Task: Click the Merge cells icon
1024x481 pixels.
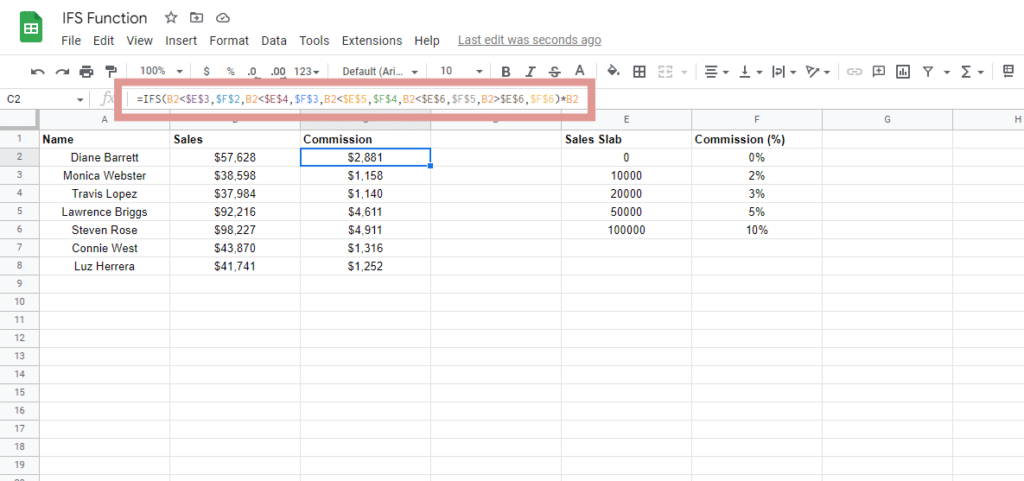Action: (665, 71)
